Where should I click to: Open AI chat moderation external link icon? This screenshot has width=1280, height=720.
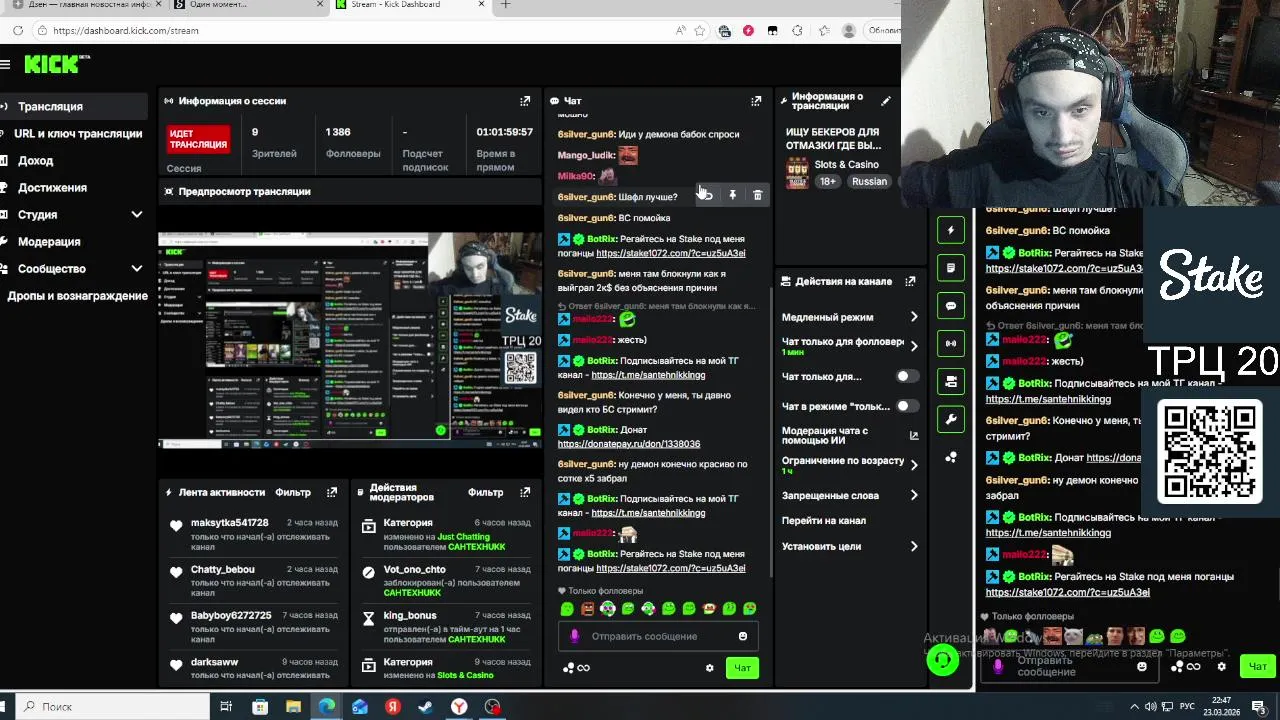click(914, 435)
